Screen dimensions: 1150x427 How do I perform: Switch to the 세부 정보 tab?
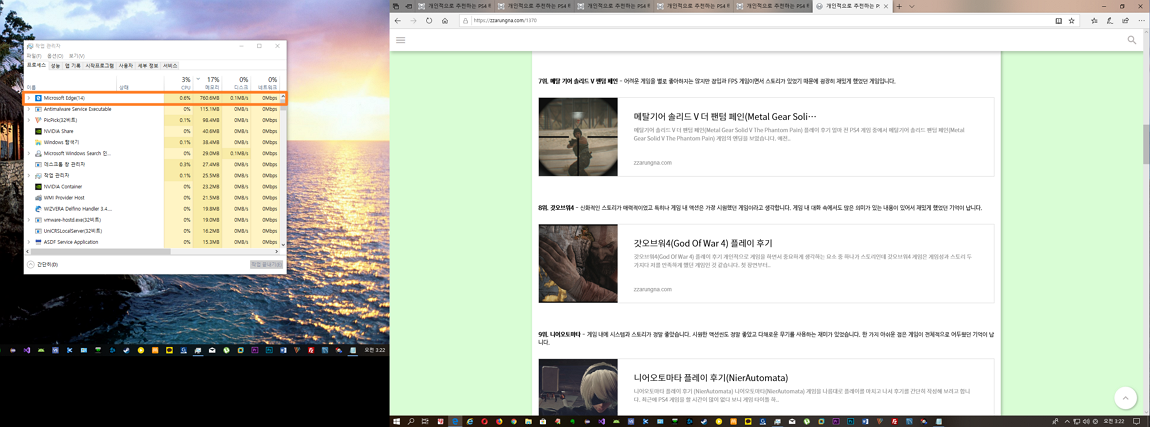click(148, 65)
